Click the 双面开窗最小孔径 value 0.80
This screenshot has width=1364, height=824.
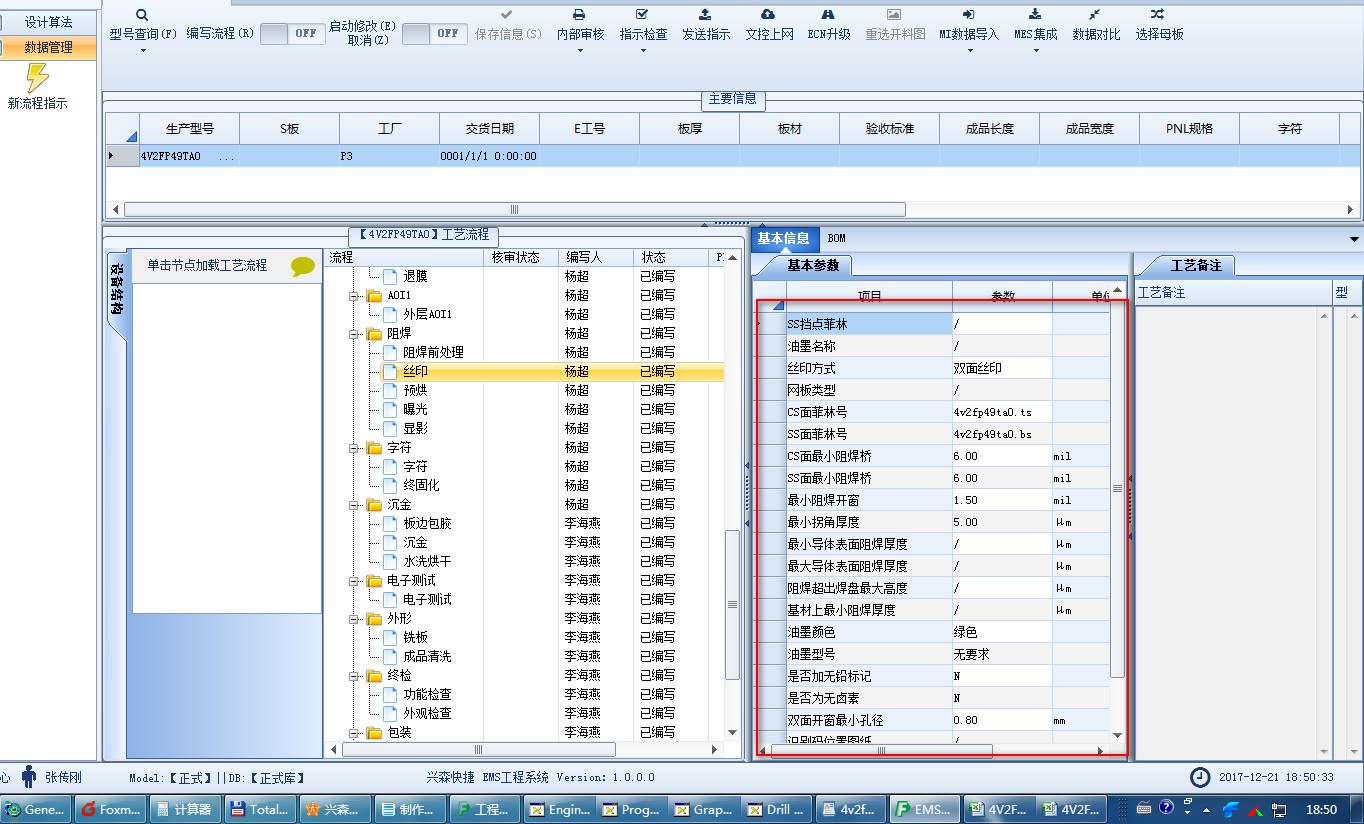(1001, 720)
